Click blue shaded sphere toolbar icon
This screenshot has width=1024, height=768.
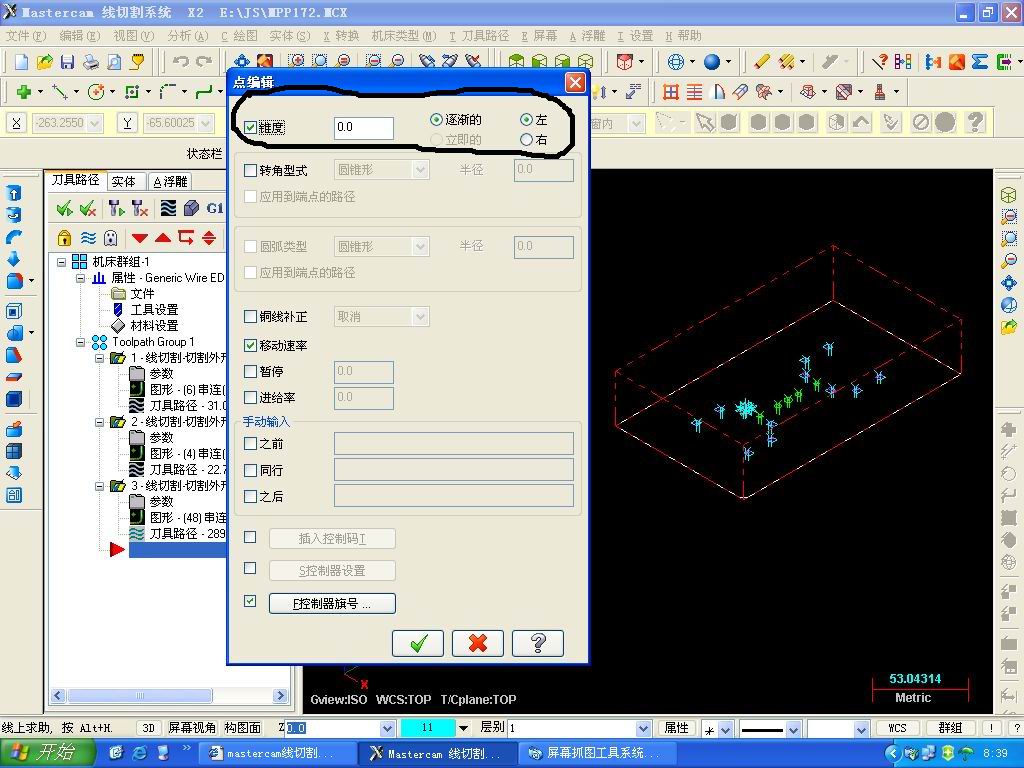tap(712, 62)
